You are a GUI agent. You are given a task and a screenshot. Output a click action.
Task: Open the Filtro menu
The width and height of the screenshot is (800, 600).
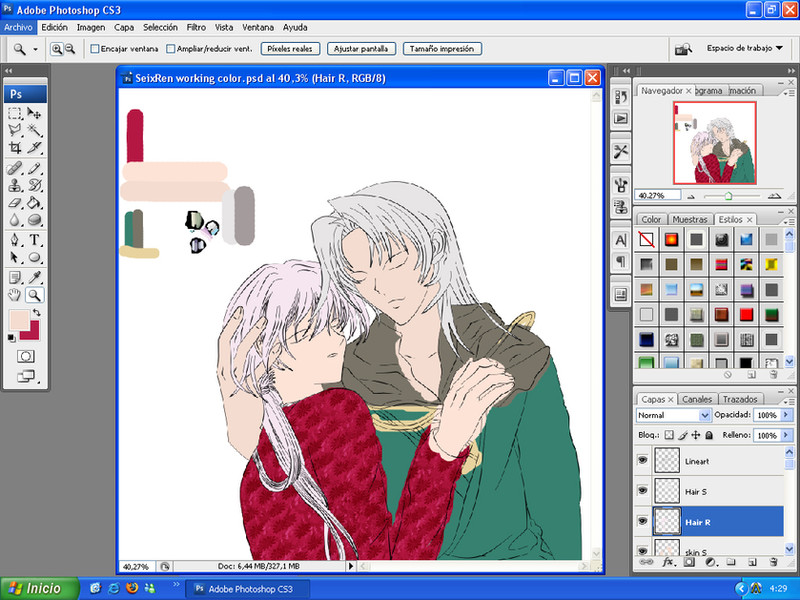pyautogui.click(x=196, y=28)
